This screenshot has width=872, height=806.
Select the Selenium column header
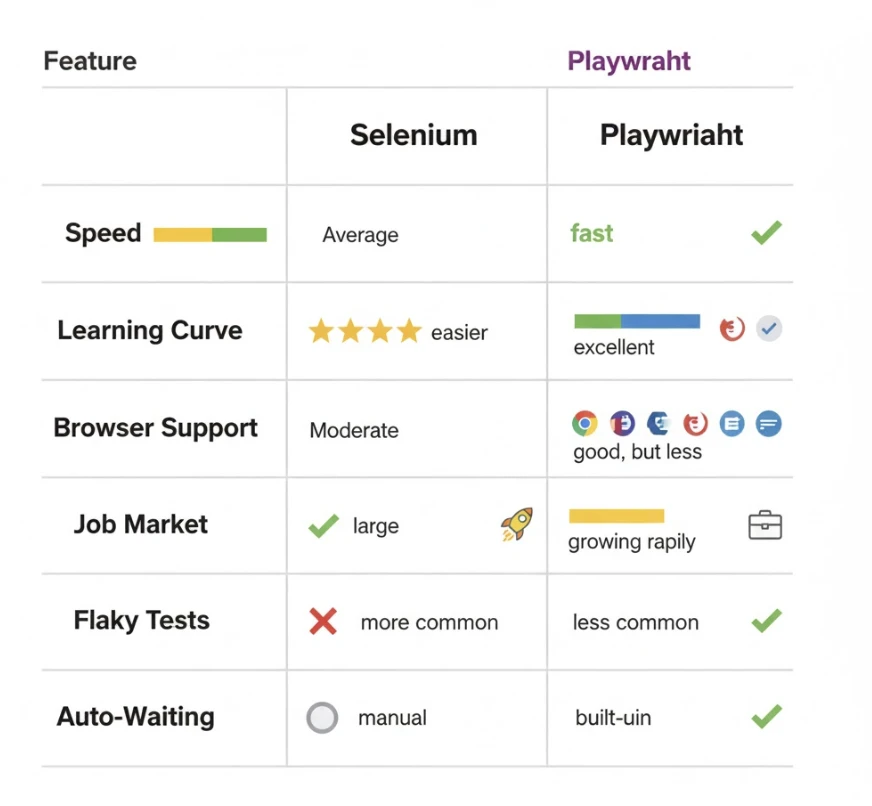413,136
